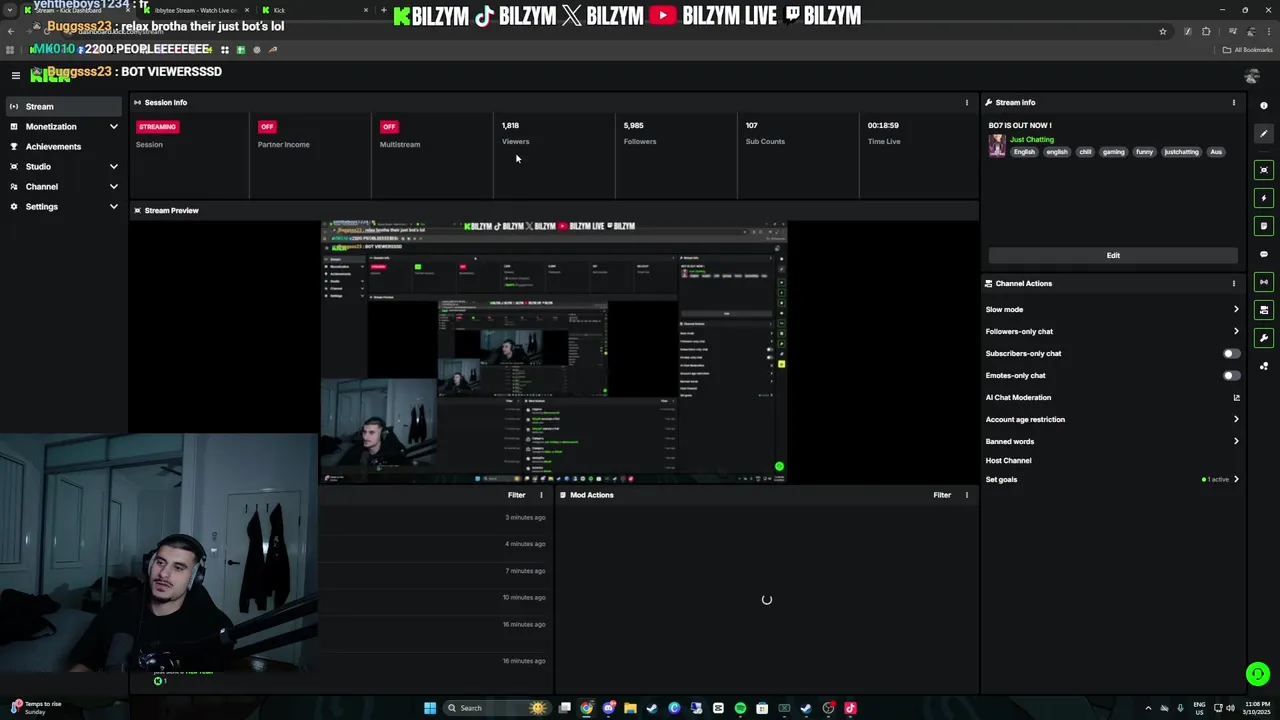Image resolution: width=1280 pixels, height=720 pixels.
Task: Open activity feed three-dot menu beside Filter
Action: coord(541,495)
